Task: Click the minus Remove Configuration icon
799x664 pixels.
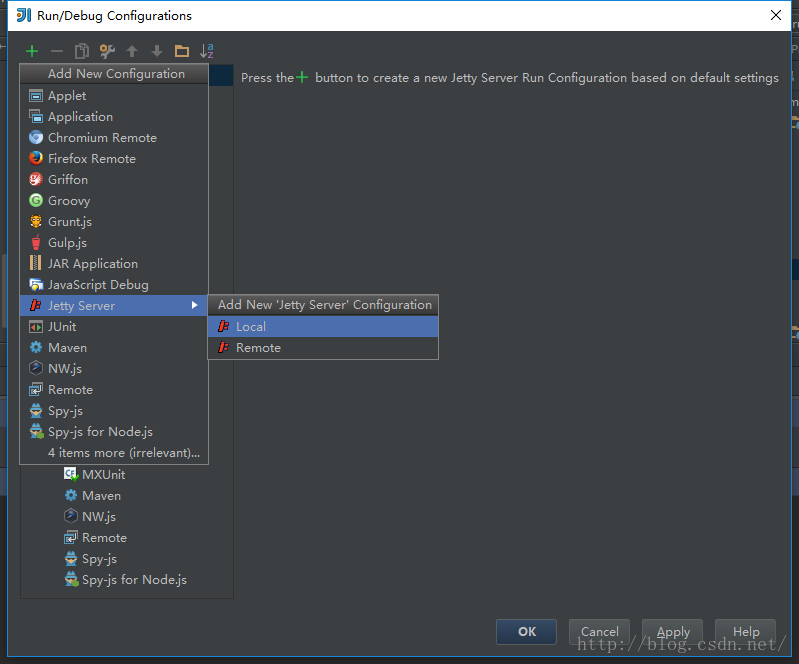Action: [57, 51]
